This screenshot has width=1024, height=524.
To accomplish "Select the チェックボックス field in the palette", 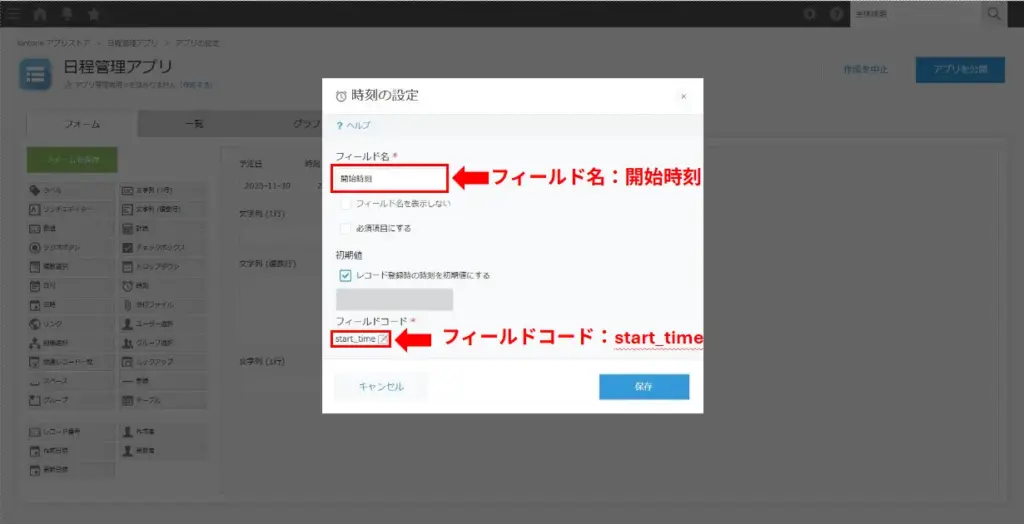I will (163, 248).
